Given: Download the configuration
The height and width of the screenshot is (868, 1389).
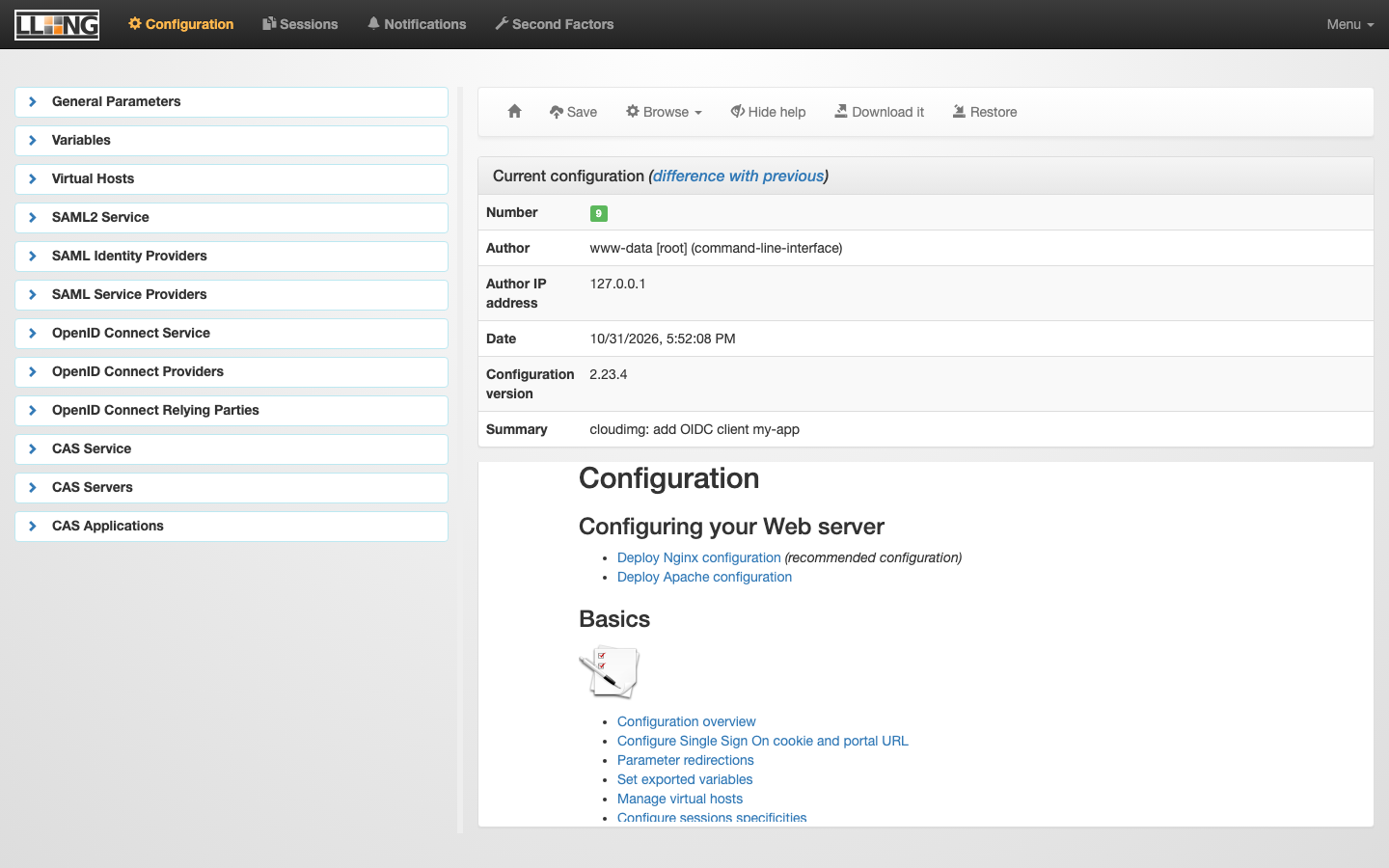Looking at the screenshot, I should click(x=879, y=112).
